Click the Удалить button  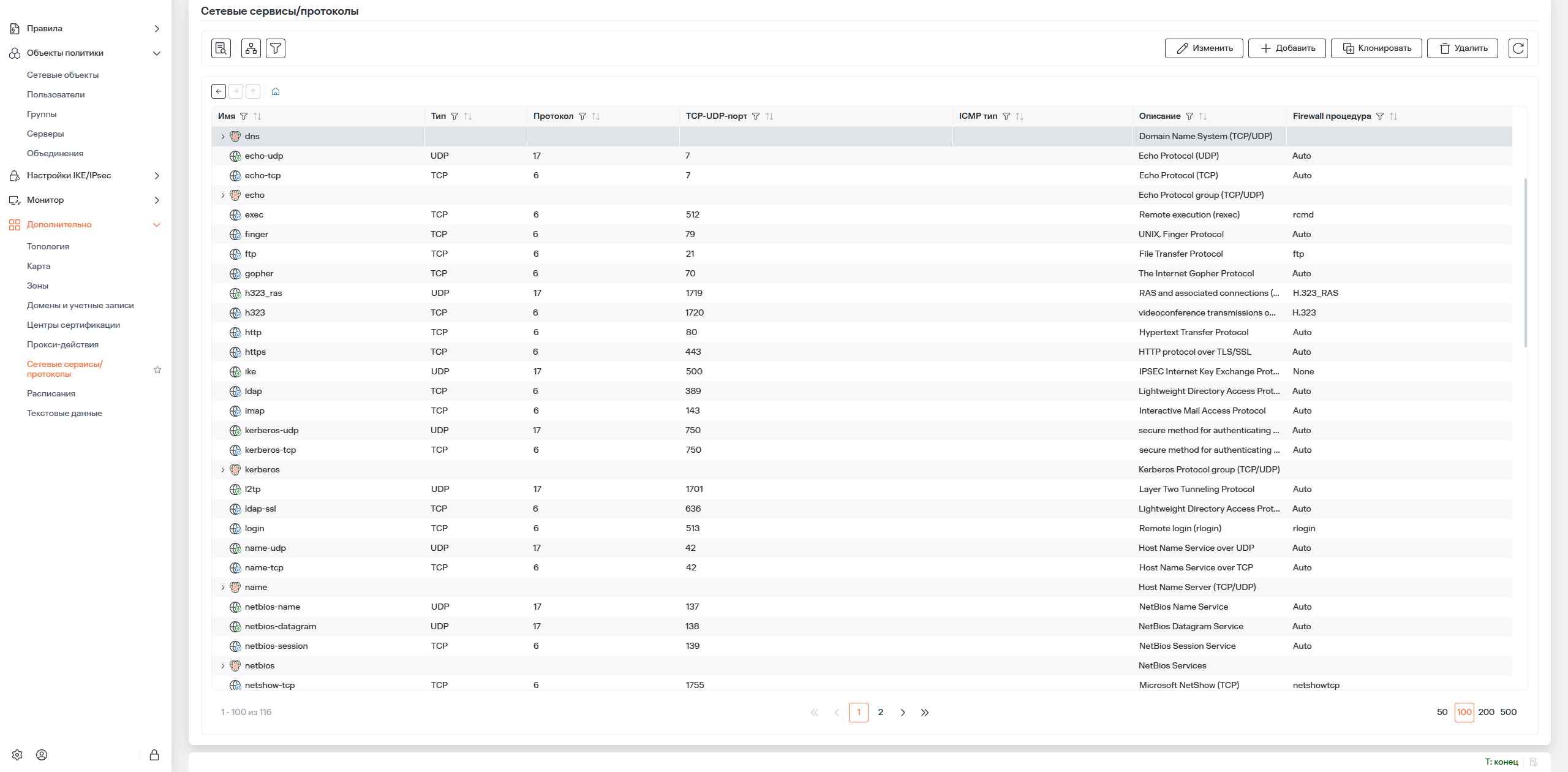click(1463, 48)
